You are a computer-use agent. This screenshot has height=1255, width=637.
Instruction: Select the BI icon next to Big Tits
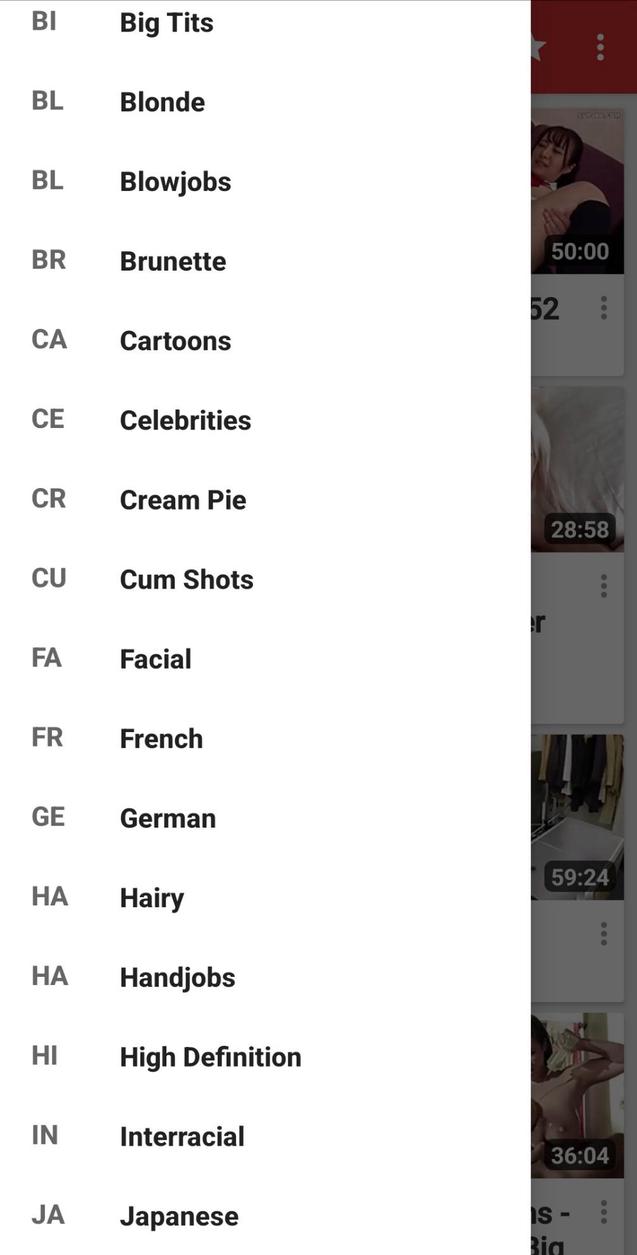[x=44, y=21]
